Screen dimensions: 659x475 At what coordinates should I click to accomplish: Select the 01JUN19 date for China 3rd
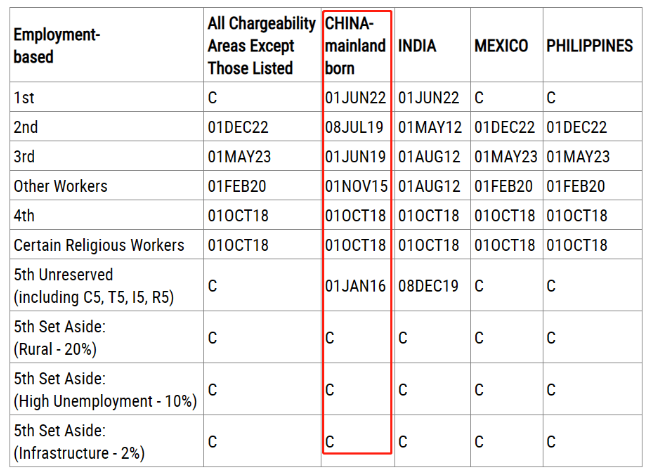tap(355, 157)
